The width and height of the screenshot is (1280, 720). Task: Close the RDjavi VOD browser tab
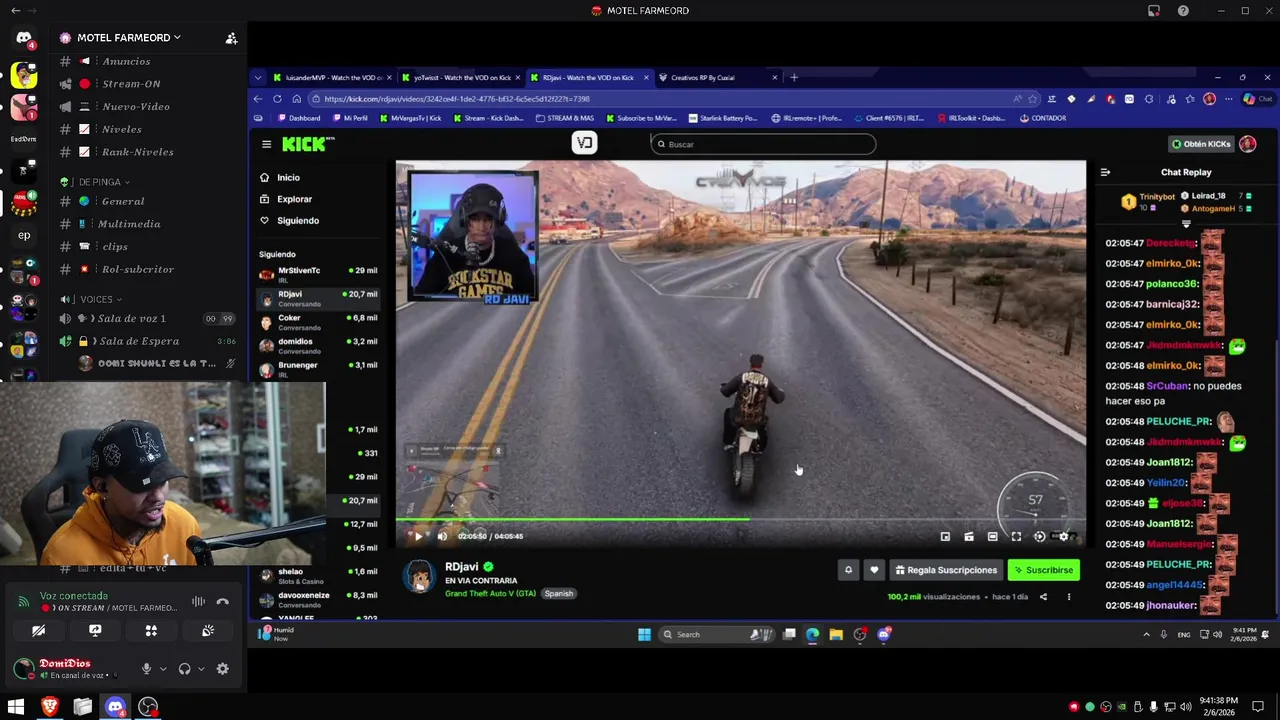coord(646,77)
